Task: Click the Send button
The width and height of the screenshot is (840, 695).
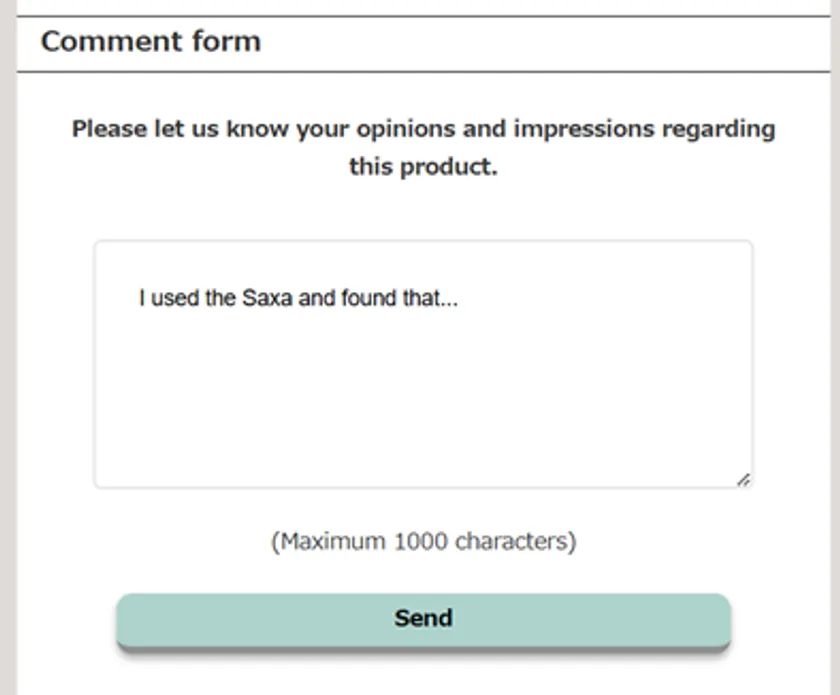Action: tap(423, 619)
